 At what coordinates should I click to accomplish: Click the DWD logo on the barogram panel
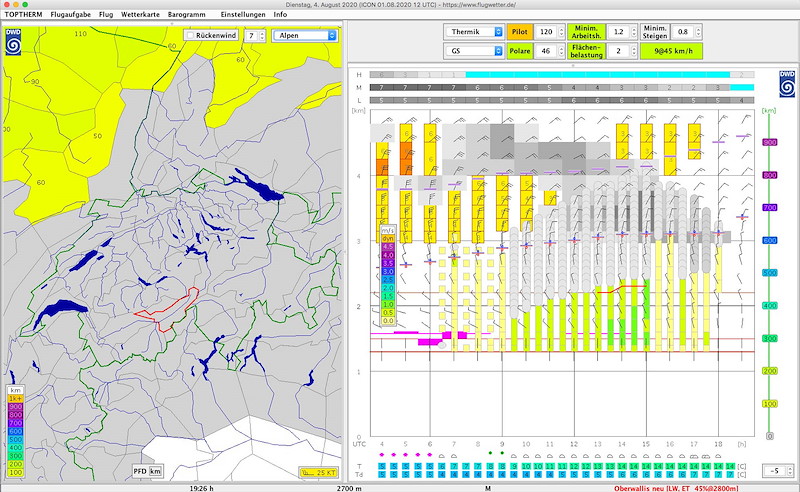(787, 84)
